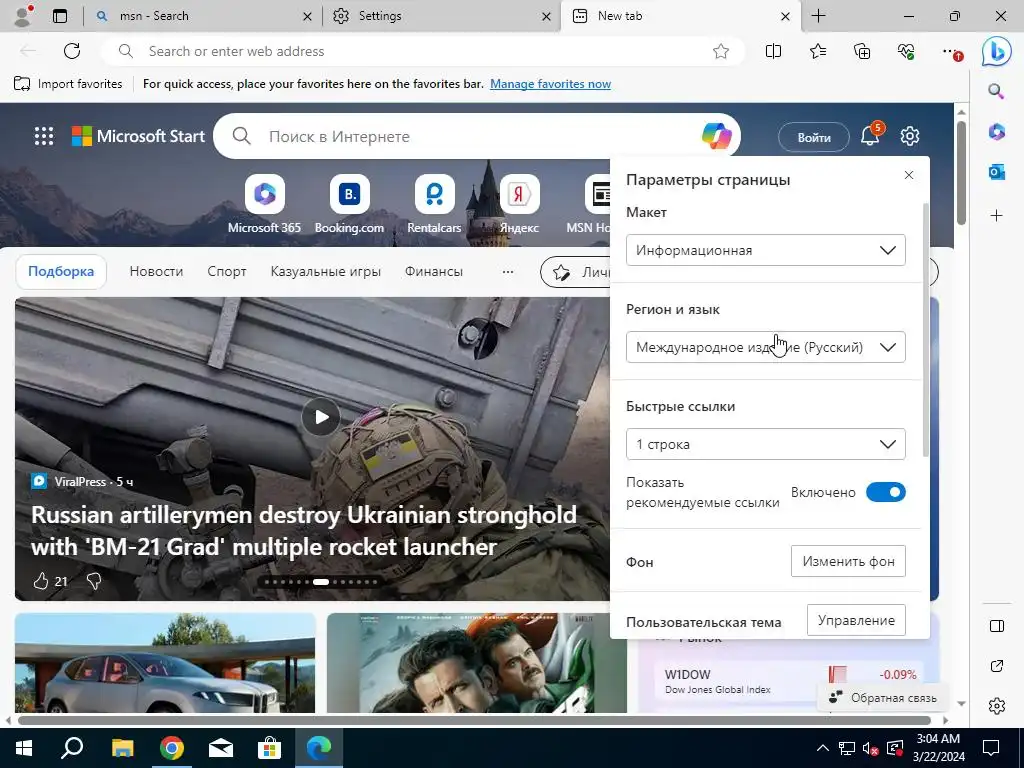The image size is (1024, 768).
Task: Dislike the artillery news story
Action: (94, 581)
